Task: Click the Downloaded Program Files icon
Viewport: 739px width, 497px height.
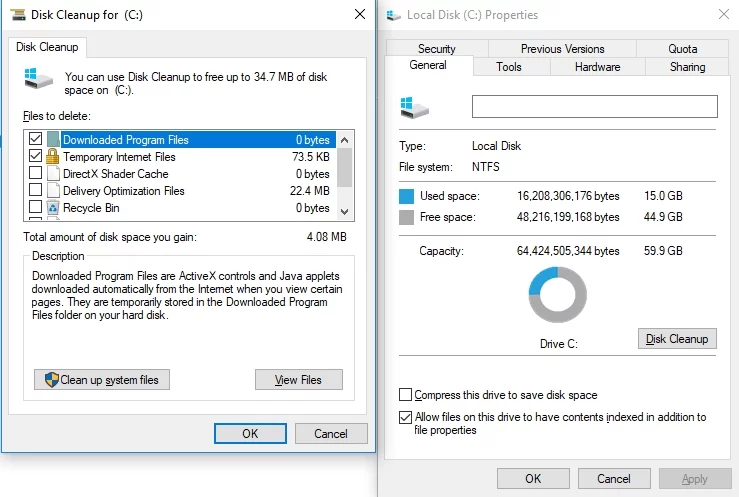Action: 53,140
